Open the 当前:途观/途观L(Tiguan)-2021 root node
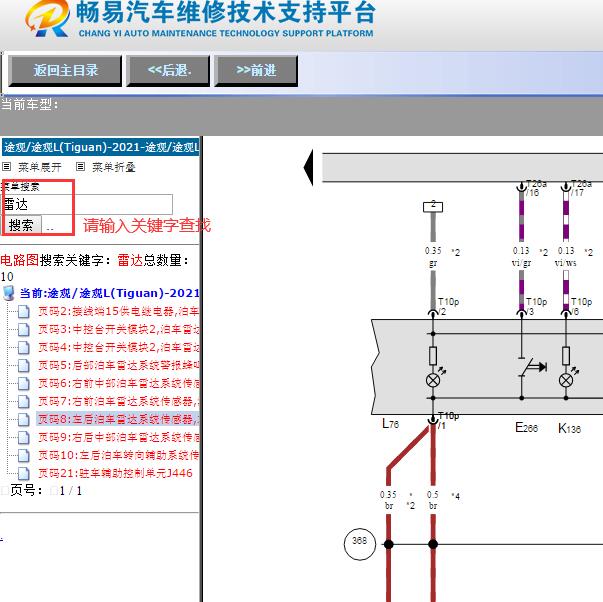This screenshot has height=602, width=603. pos(110,293)
